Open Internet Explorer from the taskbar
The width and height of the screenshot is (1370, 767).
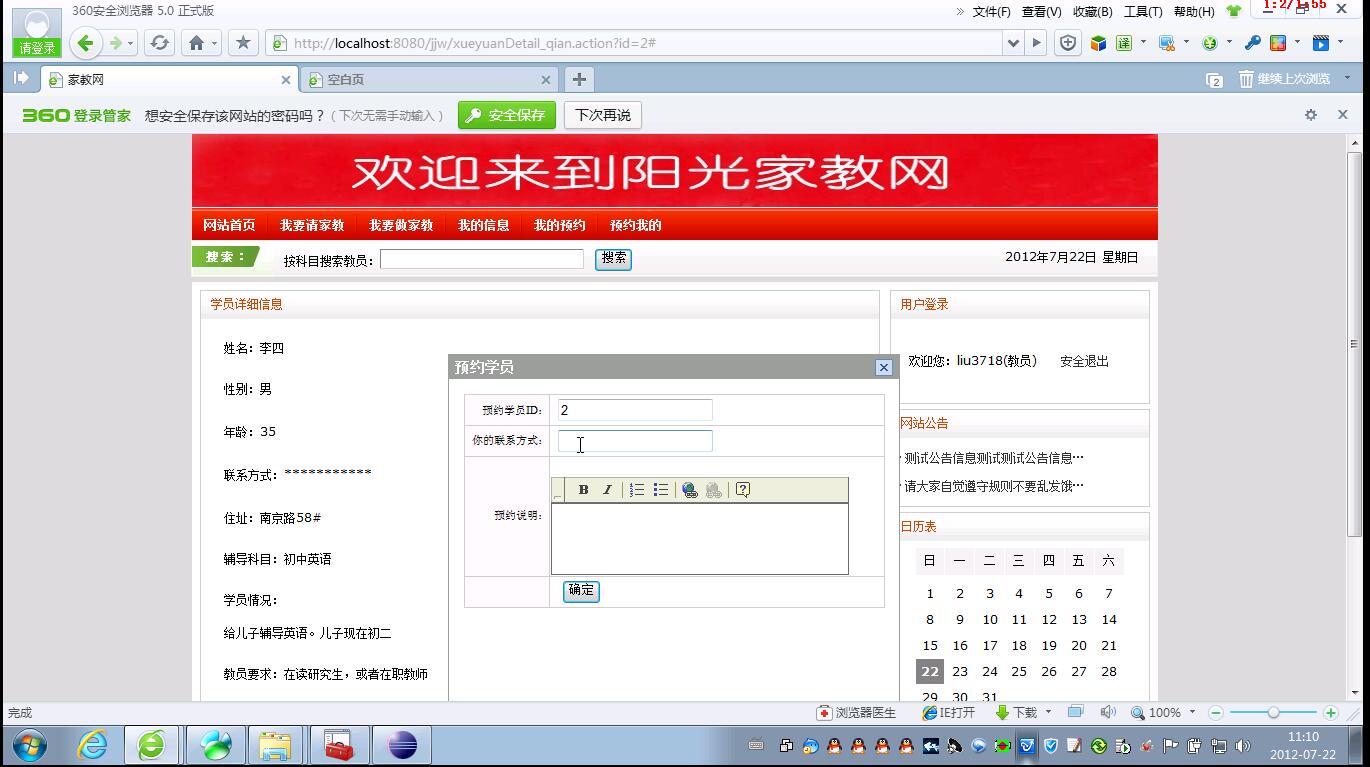pos(92,745)
